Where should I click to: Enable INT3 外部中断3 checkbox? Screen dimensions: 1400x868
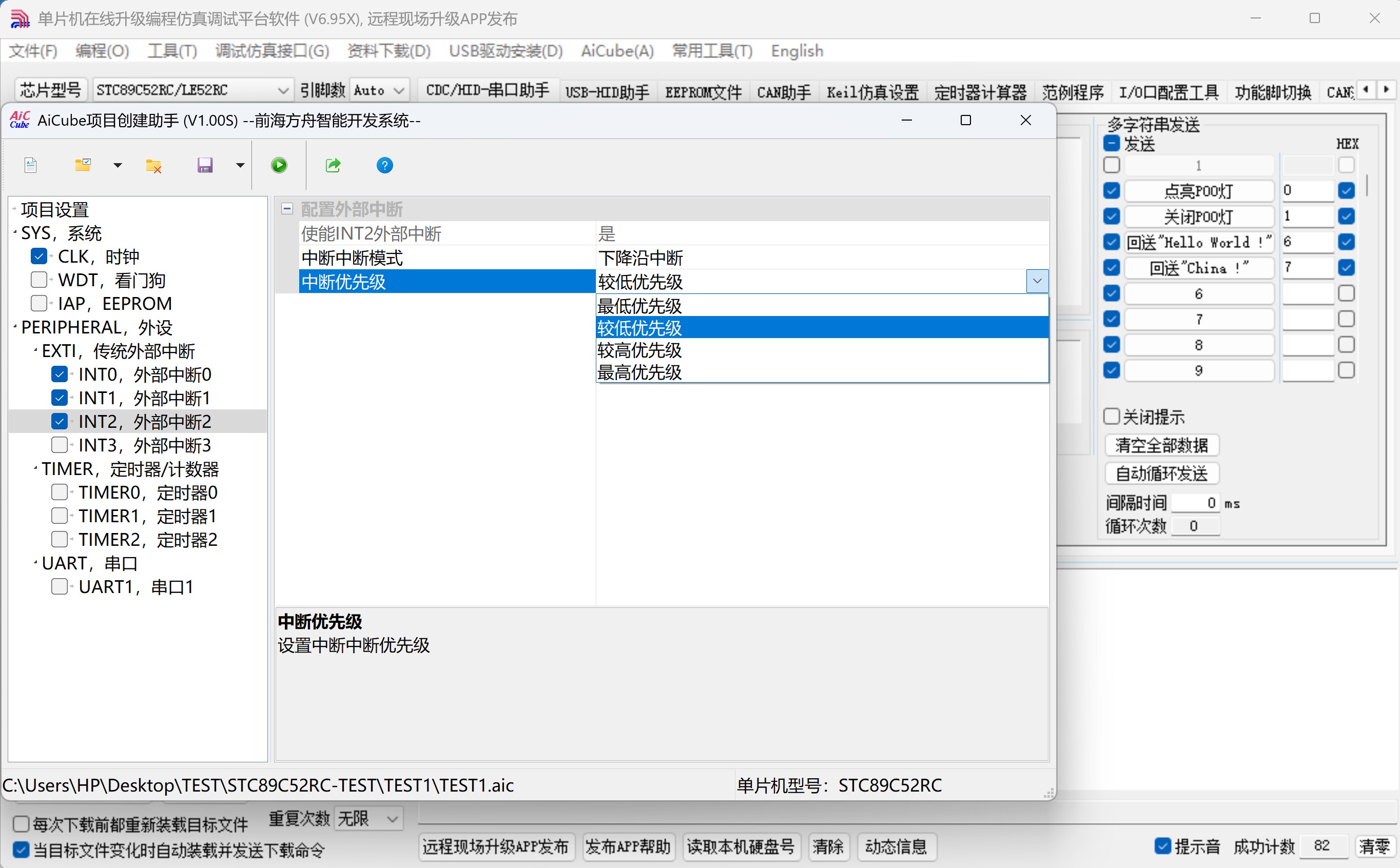[60, 445]
